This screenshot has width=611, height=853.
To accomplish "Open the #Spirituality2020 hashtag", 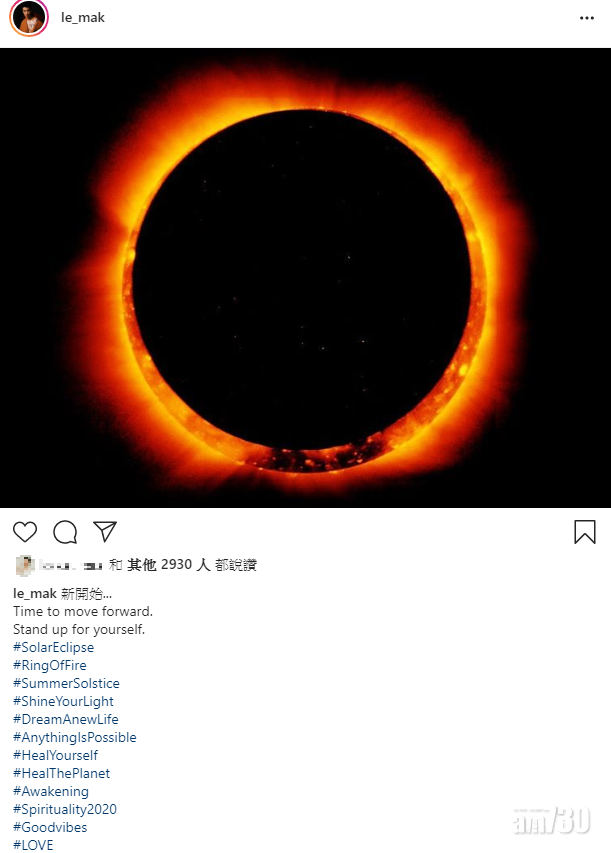I will pyautogui.click(x=65, y=809).
